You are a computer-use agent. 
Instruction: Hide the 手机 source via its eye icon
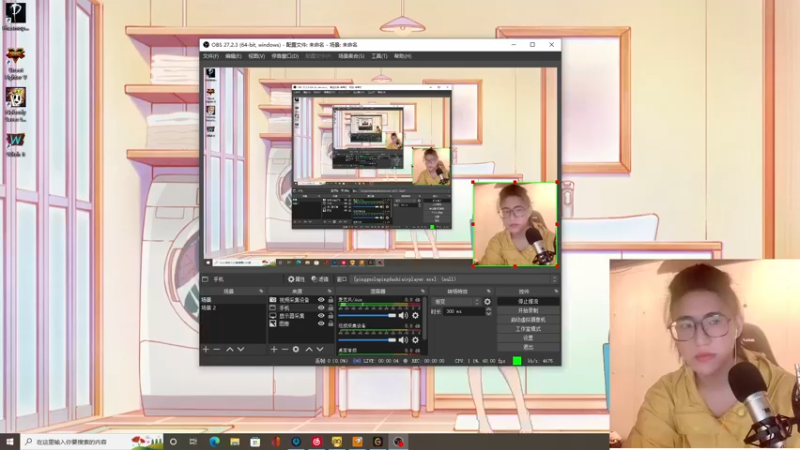[x=321, y=308]
